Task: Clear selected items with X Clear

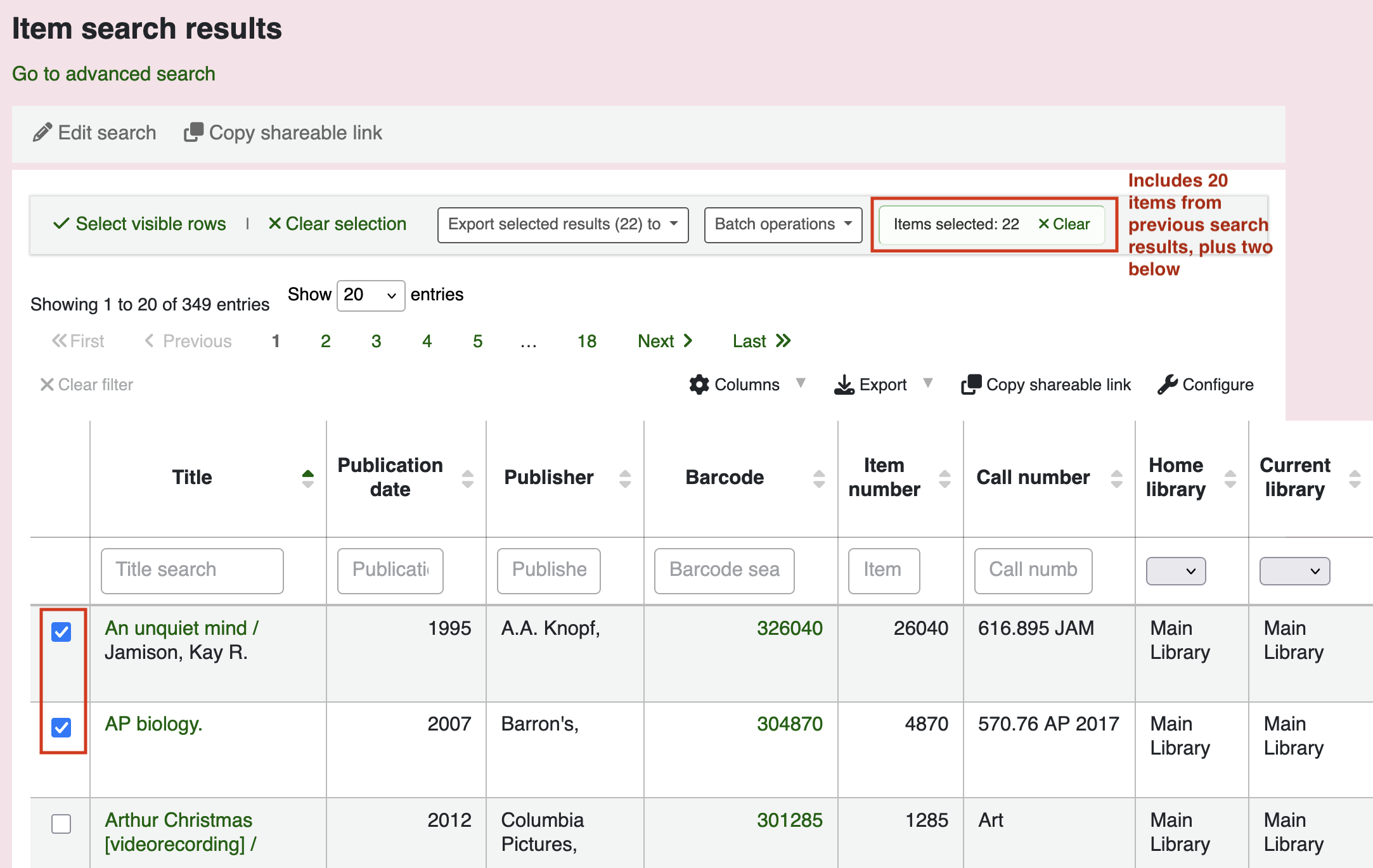Action: (1064, 224)
